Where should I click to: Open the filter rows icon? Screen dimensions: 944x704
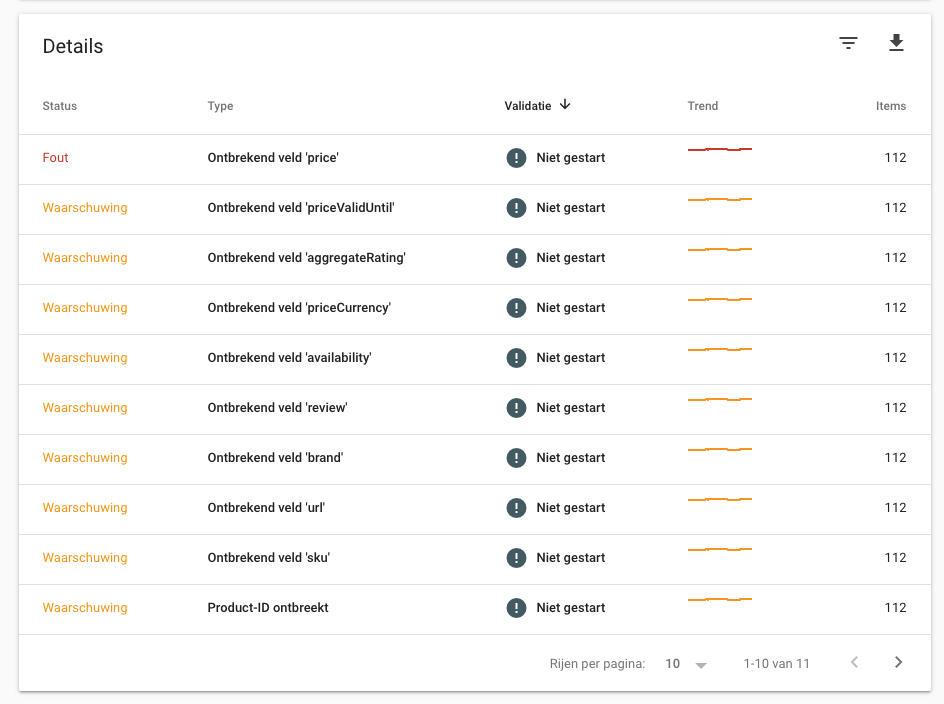coord(848,43)
